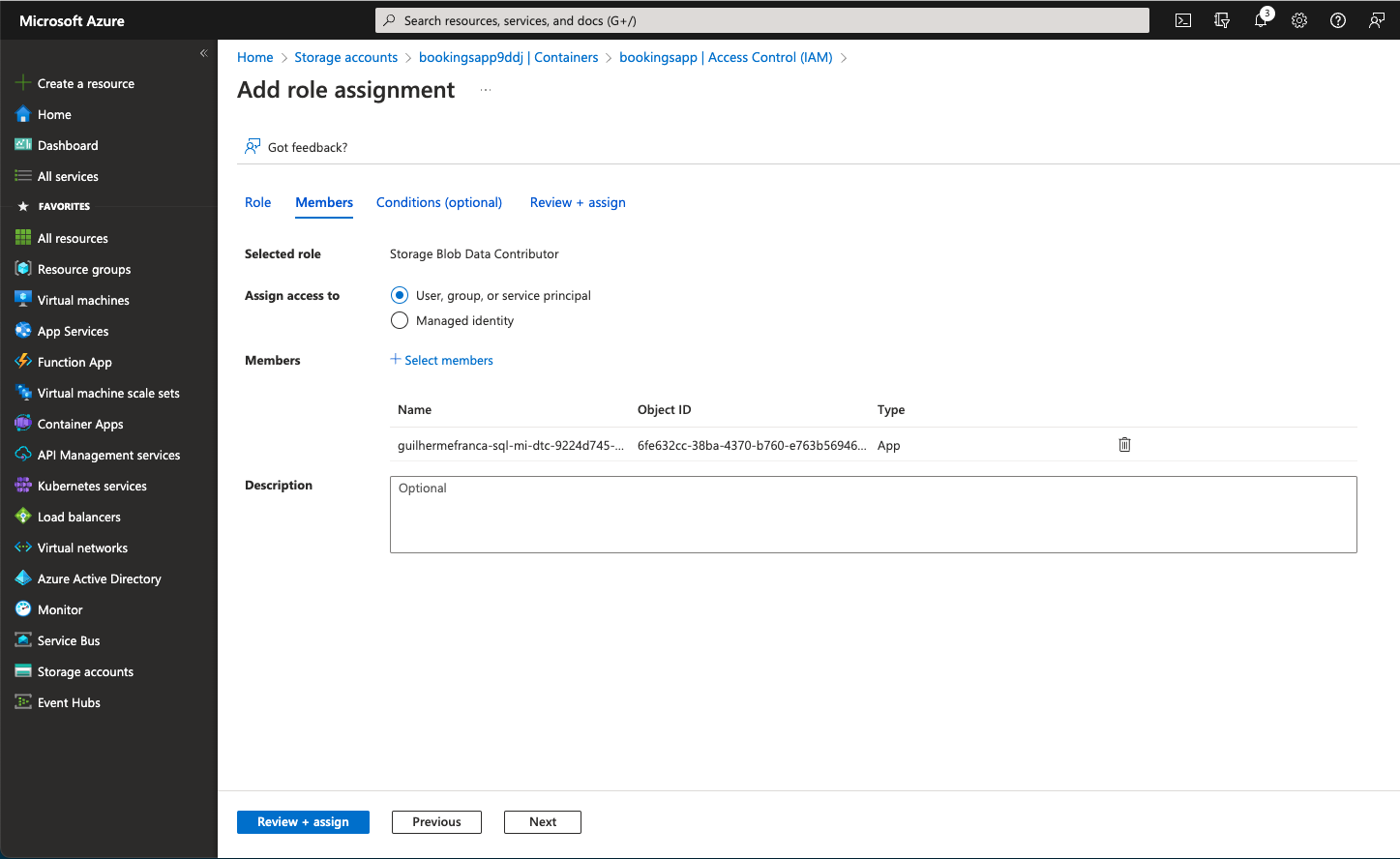The width and height of the screenshot is (1400, 859).
Task: Click the Object ID column header
Action: click(x=665, y=409)
